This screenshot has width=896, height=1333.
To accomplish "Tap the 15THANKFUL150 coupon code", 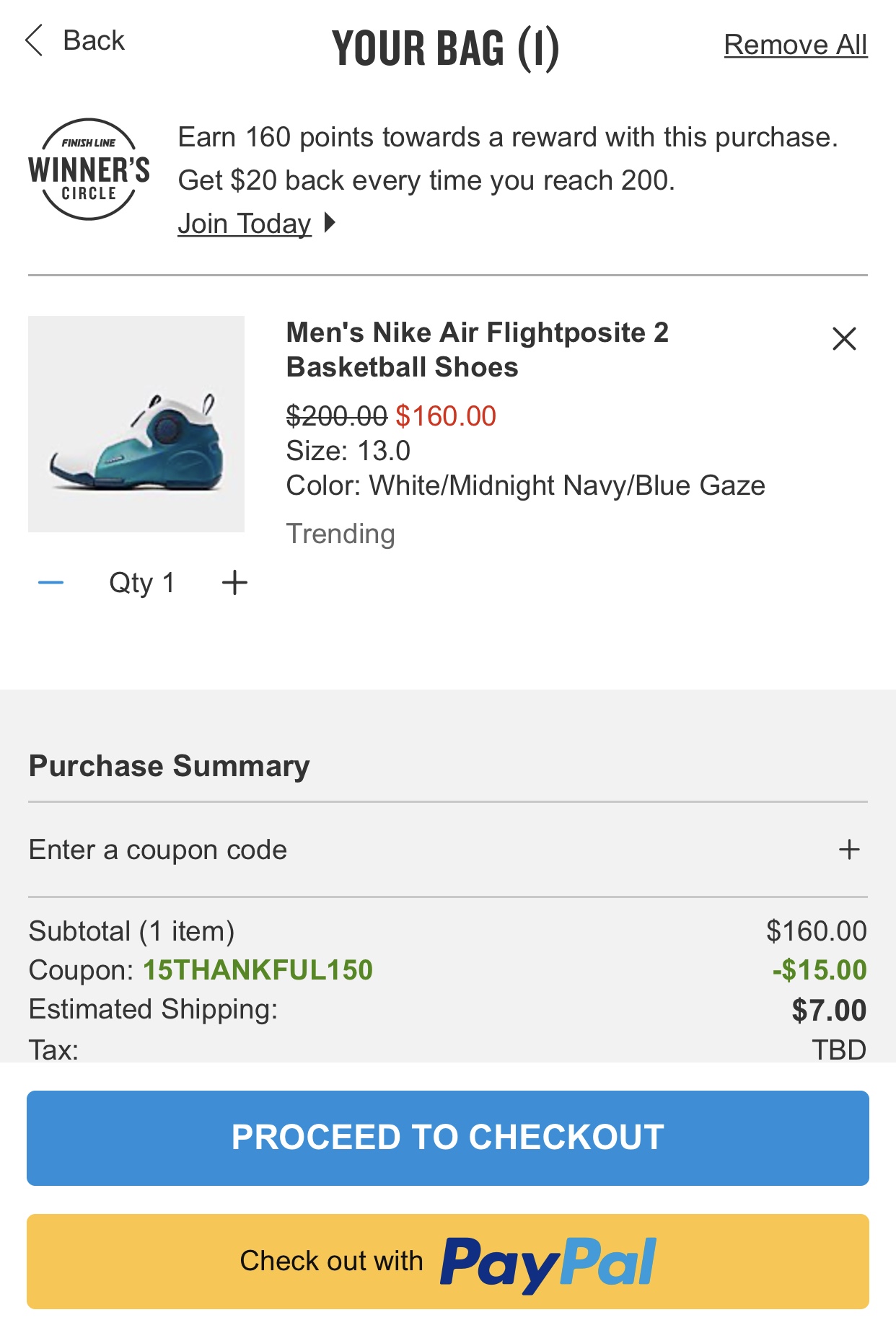I will [258, 970].
